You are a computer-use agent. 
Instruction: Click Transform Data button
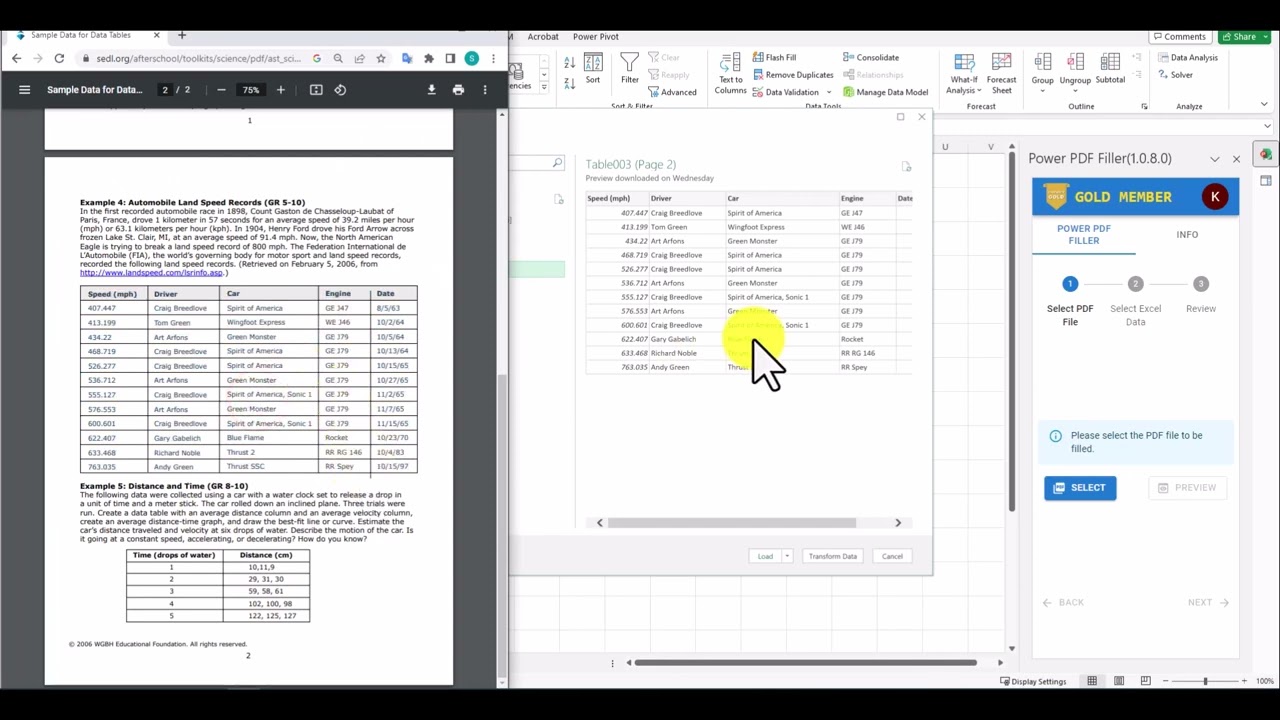click(832, 556)
